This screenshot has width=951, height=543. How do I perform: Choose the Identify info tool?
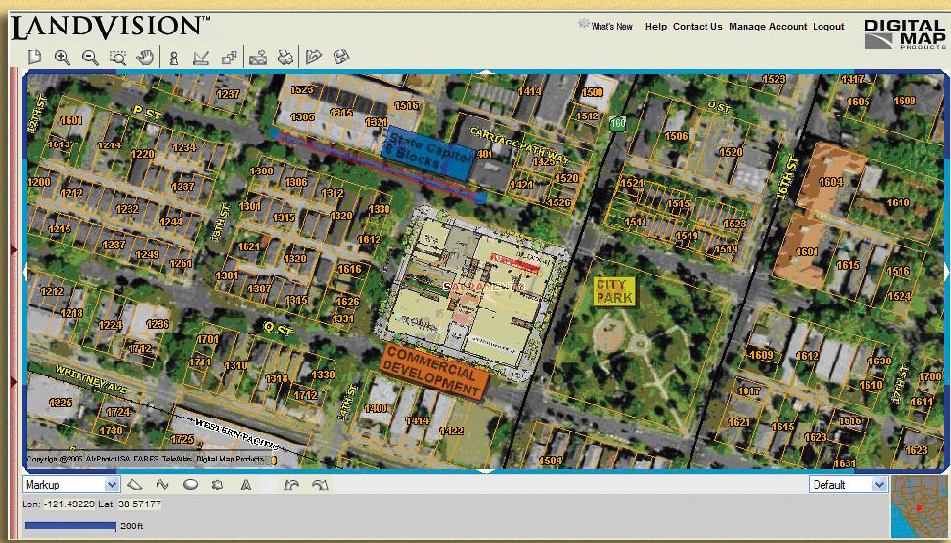click(x=173, y=58)
